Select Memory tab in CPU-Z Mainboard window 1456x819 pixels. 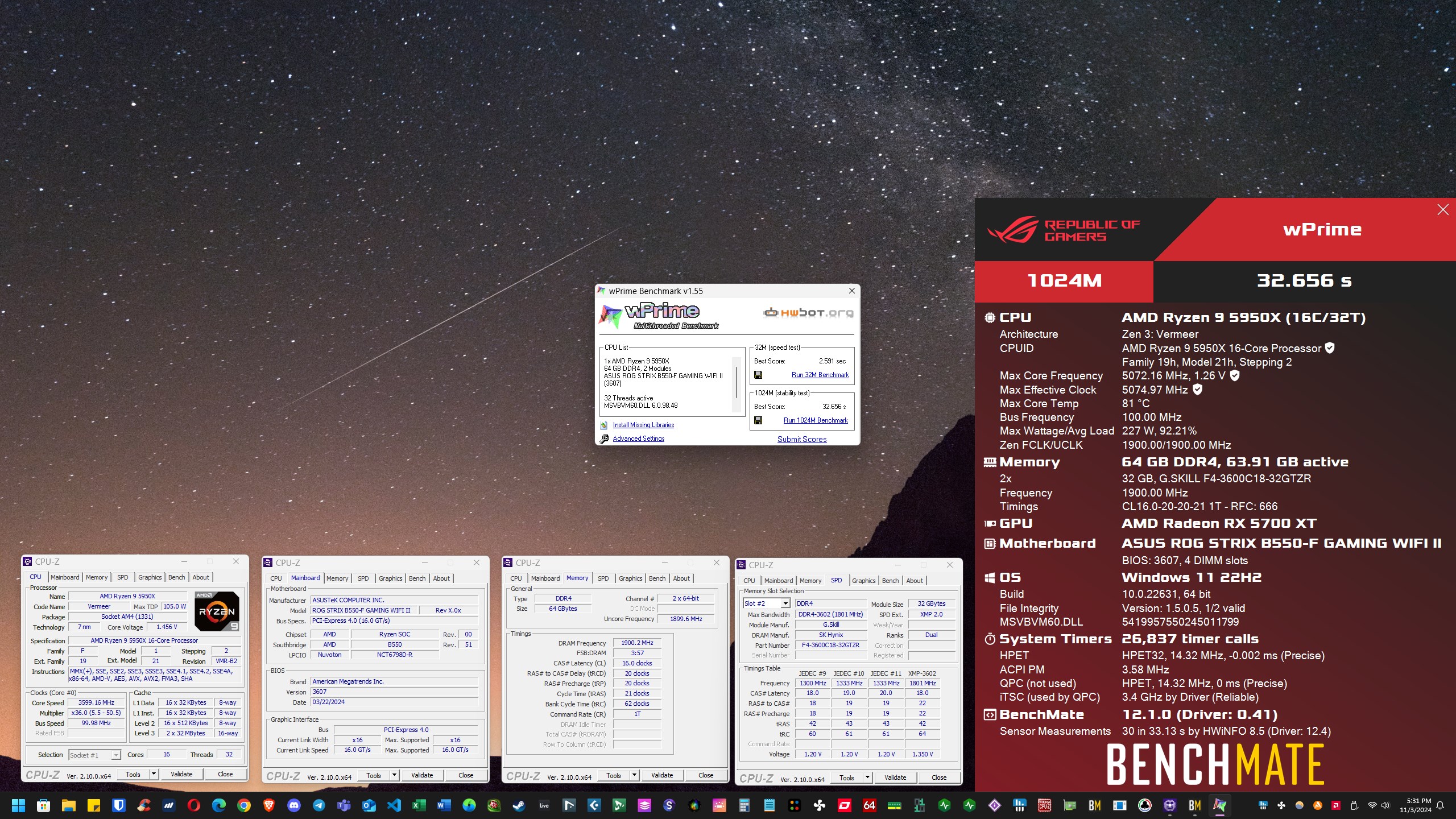point(337,578)
